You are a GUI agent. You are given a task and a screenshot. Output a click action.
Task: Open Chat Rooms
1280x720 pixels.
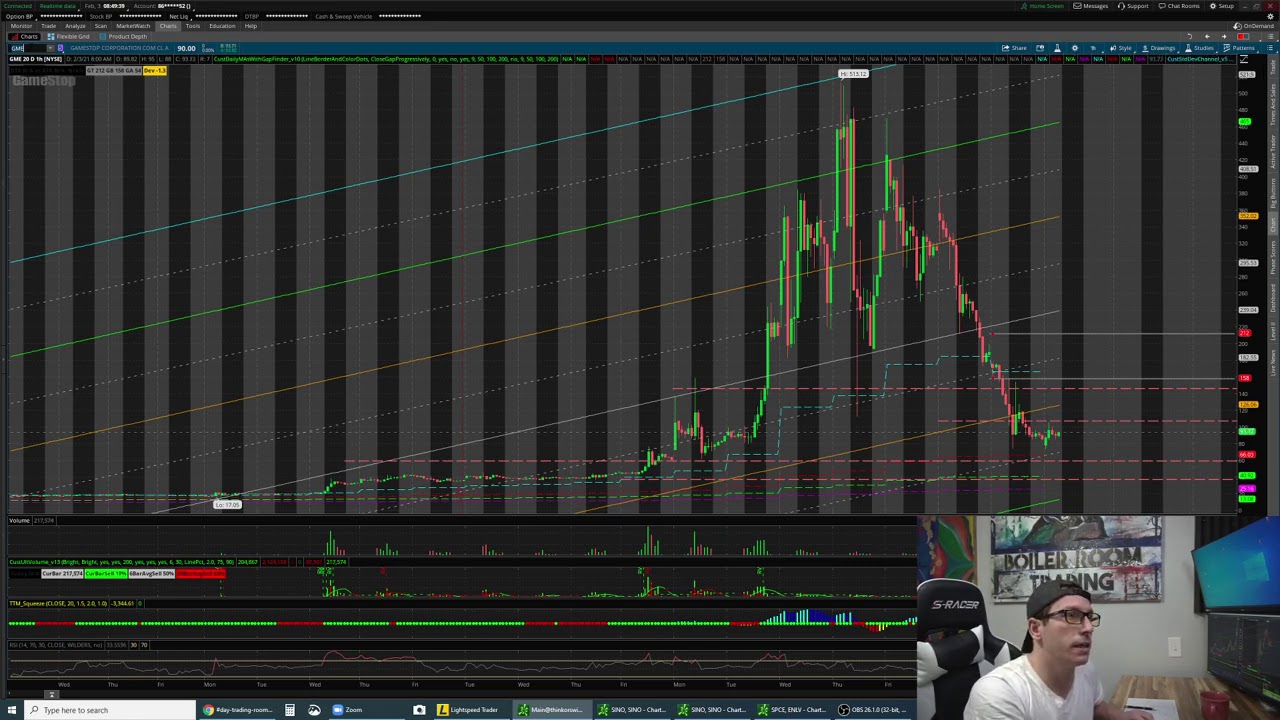coord(1178,6)
